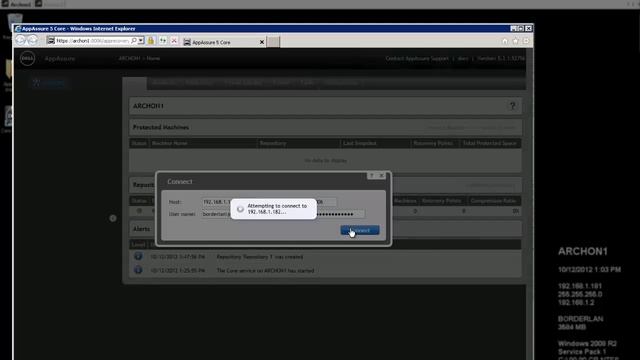Click the port field beside Host
Screen dimensions: 640x360
[327, 202]
